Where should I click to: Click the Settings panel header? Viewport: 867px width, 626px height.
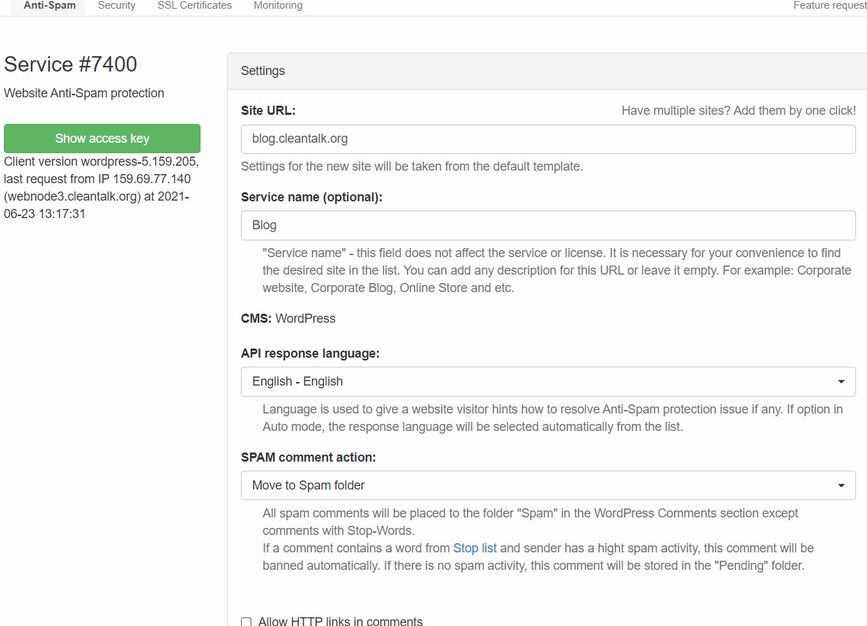[x=547, y=71]
